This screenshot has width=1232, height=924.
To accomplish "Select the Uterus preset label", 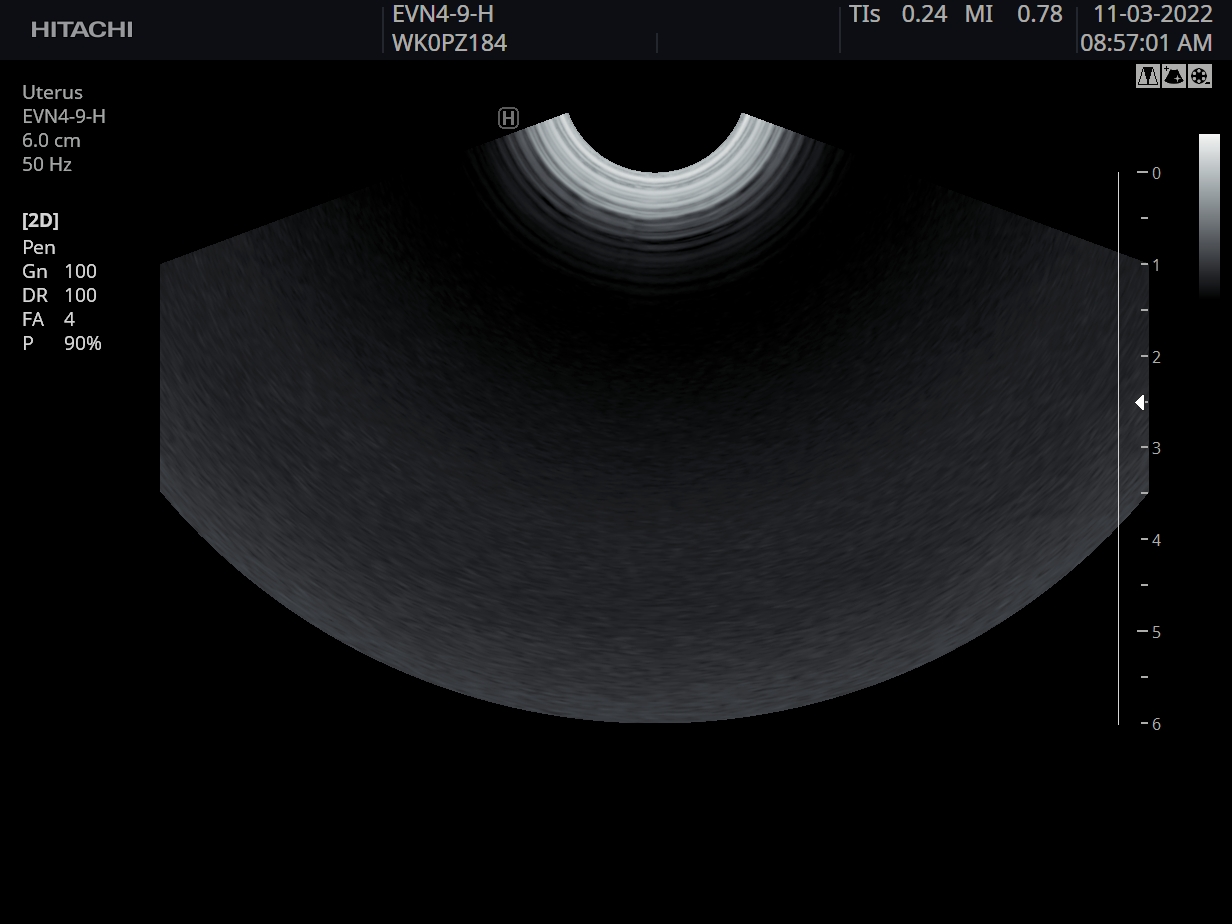I will tap(52, 92).
